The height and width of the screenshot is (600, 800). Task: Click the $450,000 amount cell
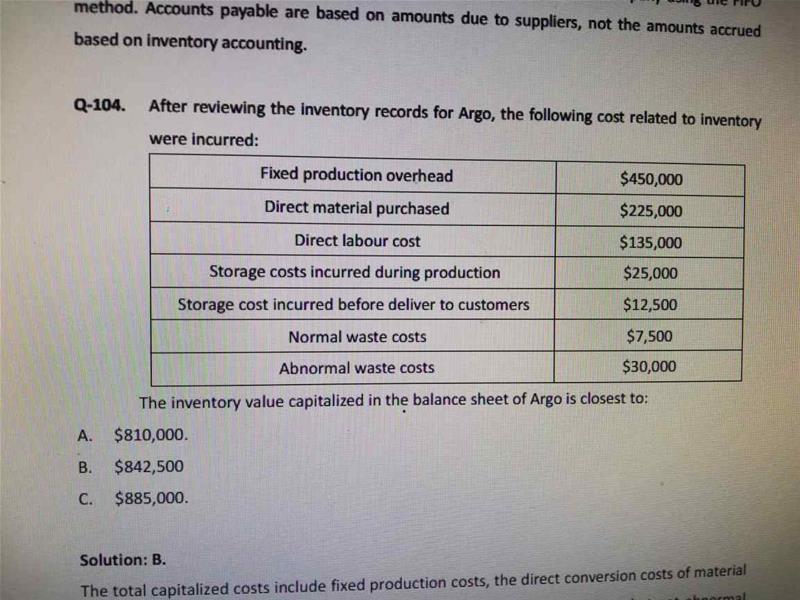[651, 179]
